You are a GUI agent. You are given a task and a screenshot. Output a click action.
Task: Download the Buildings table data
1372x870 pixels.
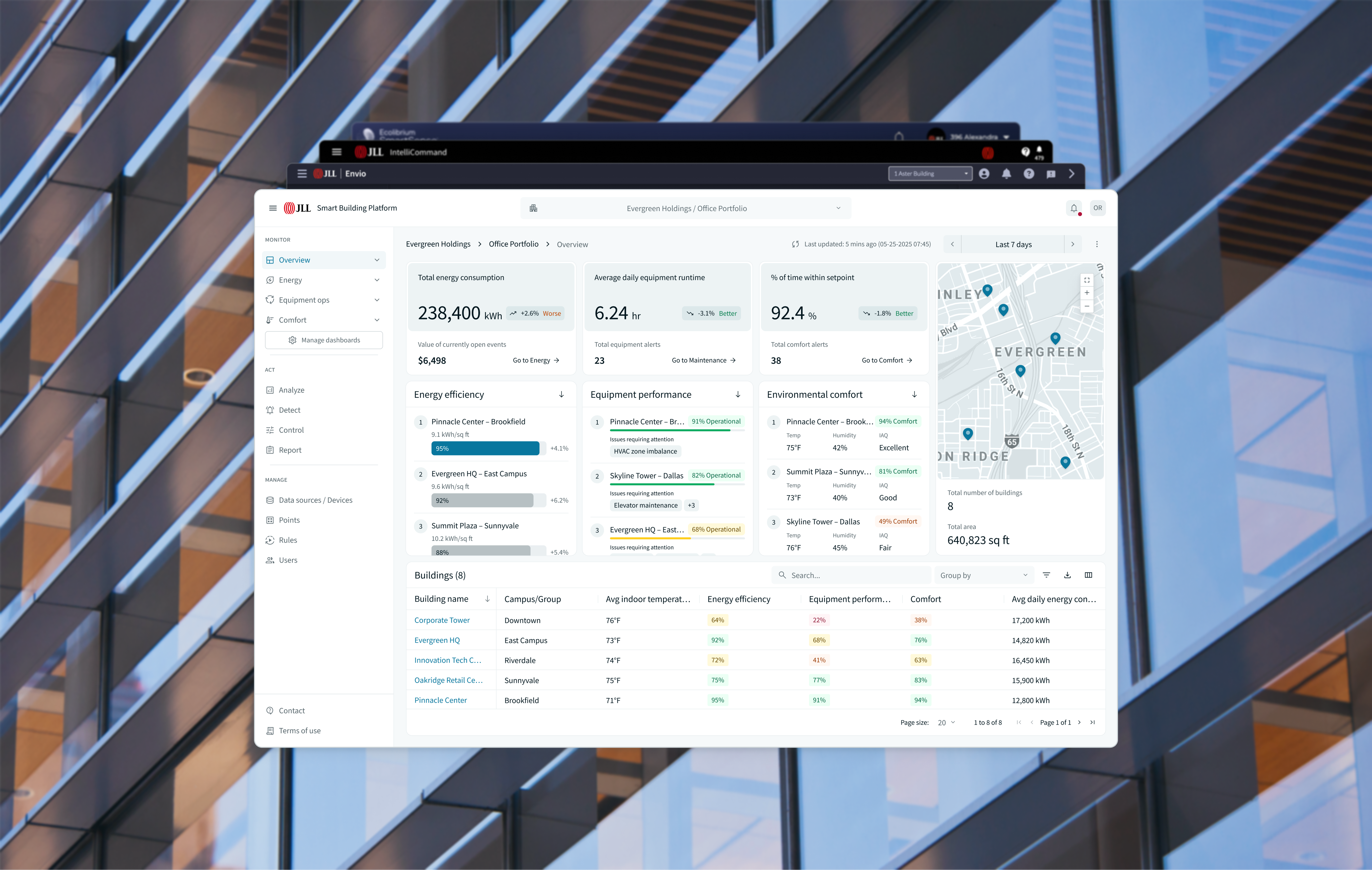1067,575
